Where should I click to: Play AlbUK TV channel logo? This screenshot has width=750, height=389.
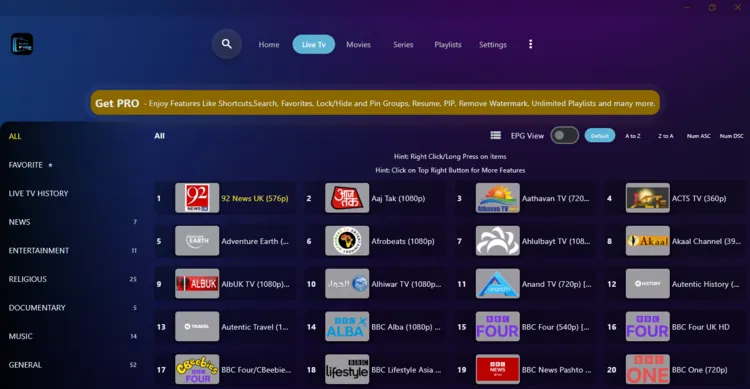coord(197,284)
